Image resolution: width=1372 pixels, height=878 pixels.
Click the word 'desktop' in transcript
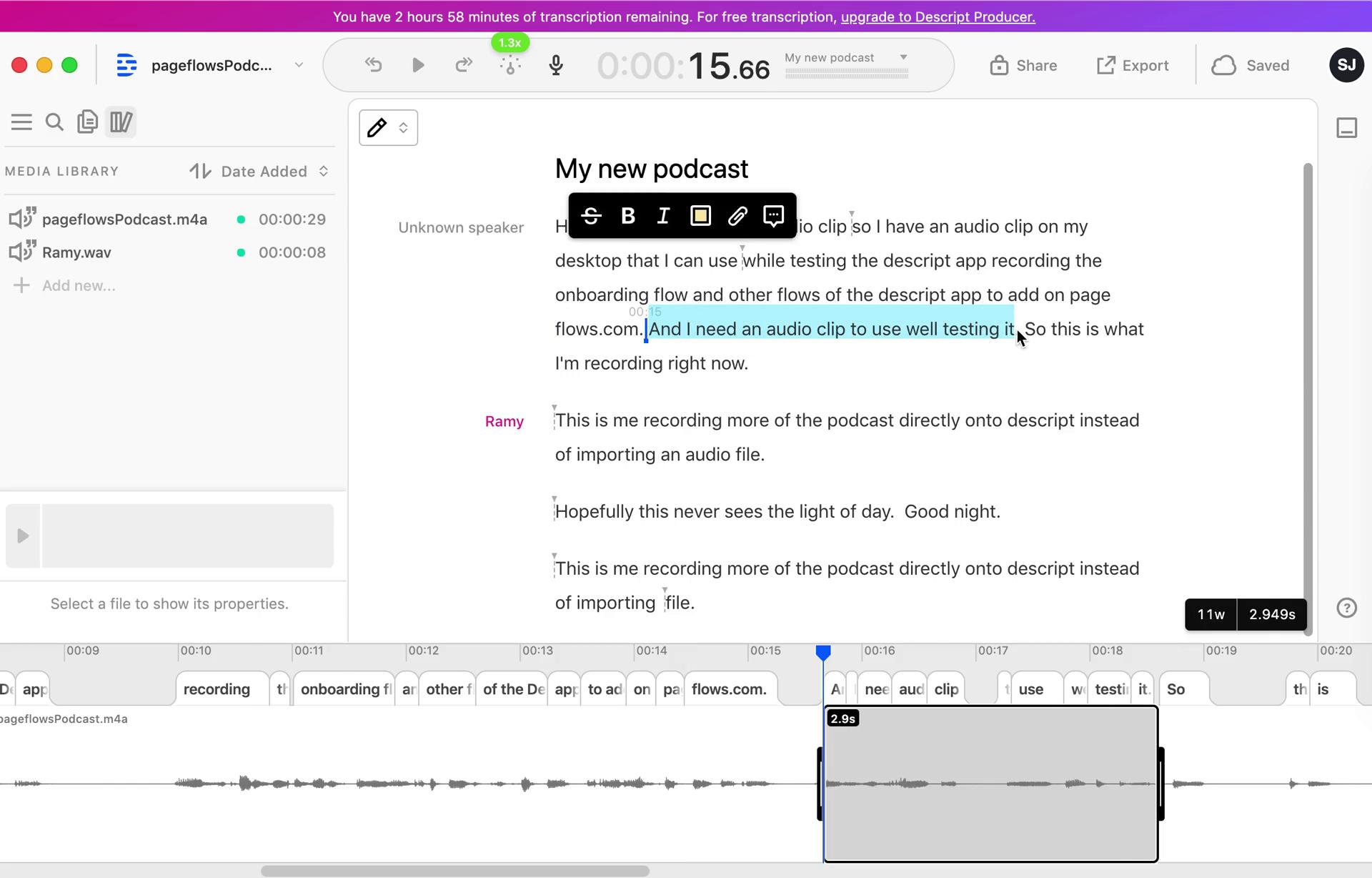pyautogui.click(x=590, y=261)
